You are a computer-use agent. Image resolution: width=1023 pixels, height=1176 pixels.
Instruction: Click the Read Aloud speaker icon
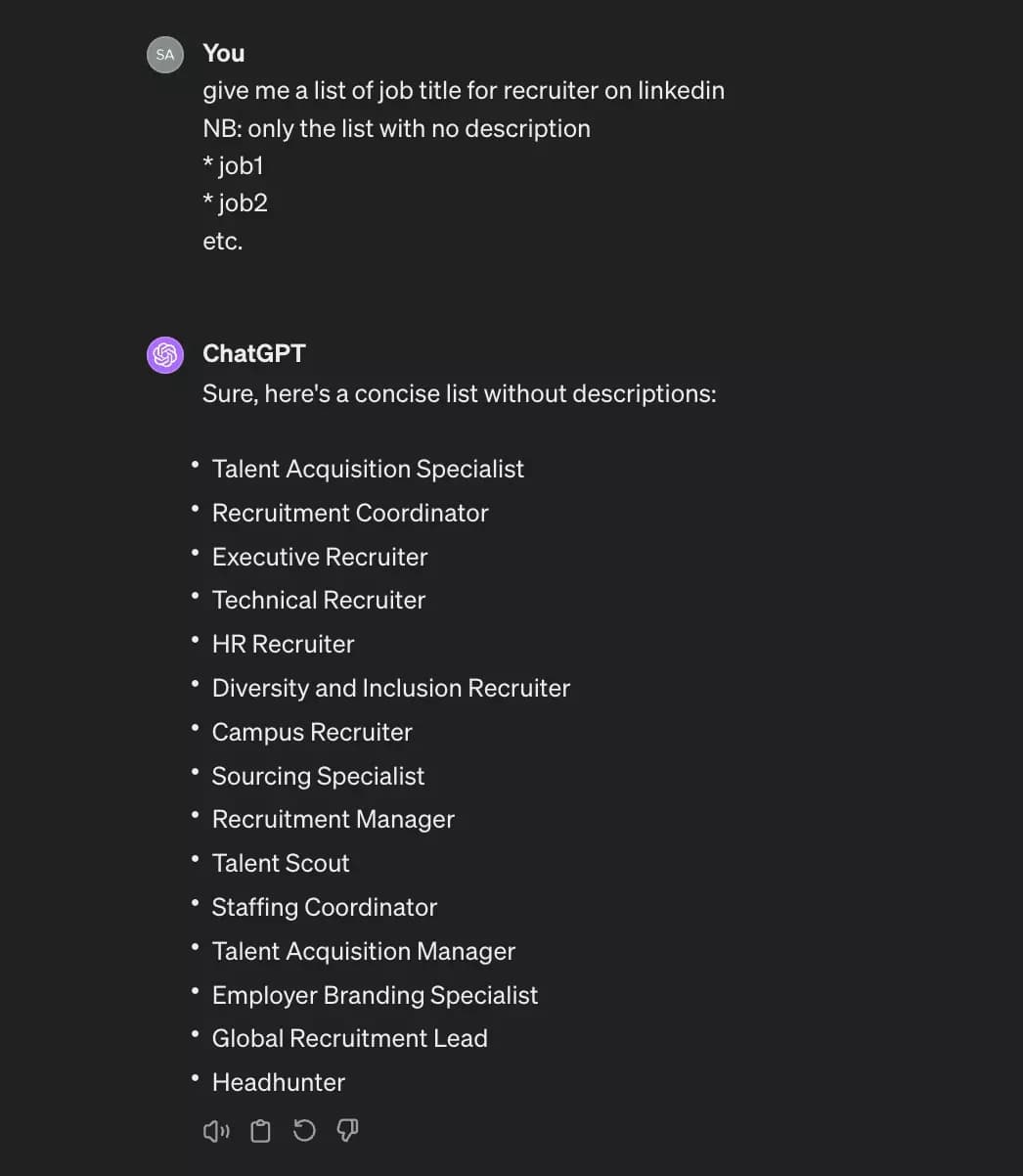pyautogui.click(x=216, y=1130)
